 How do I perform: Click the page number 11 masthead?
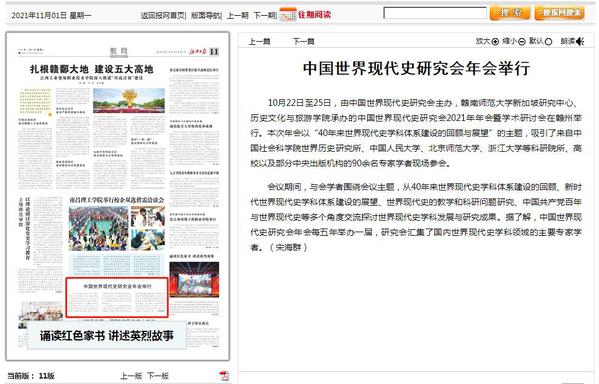[x=214, y=52]
